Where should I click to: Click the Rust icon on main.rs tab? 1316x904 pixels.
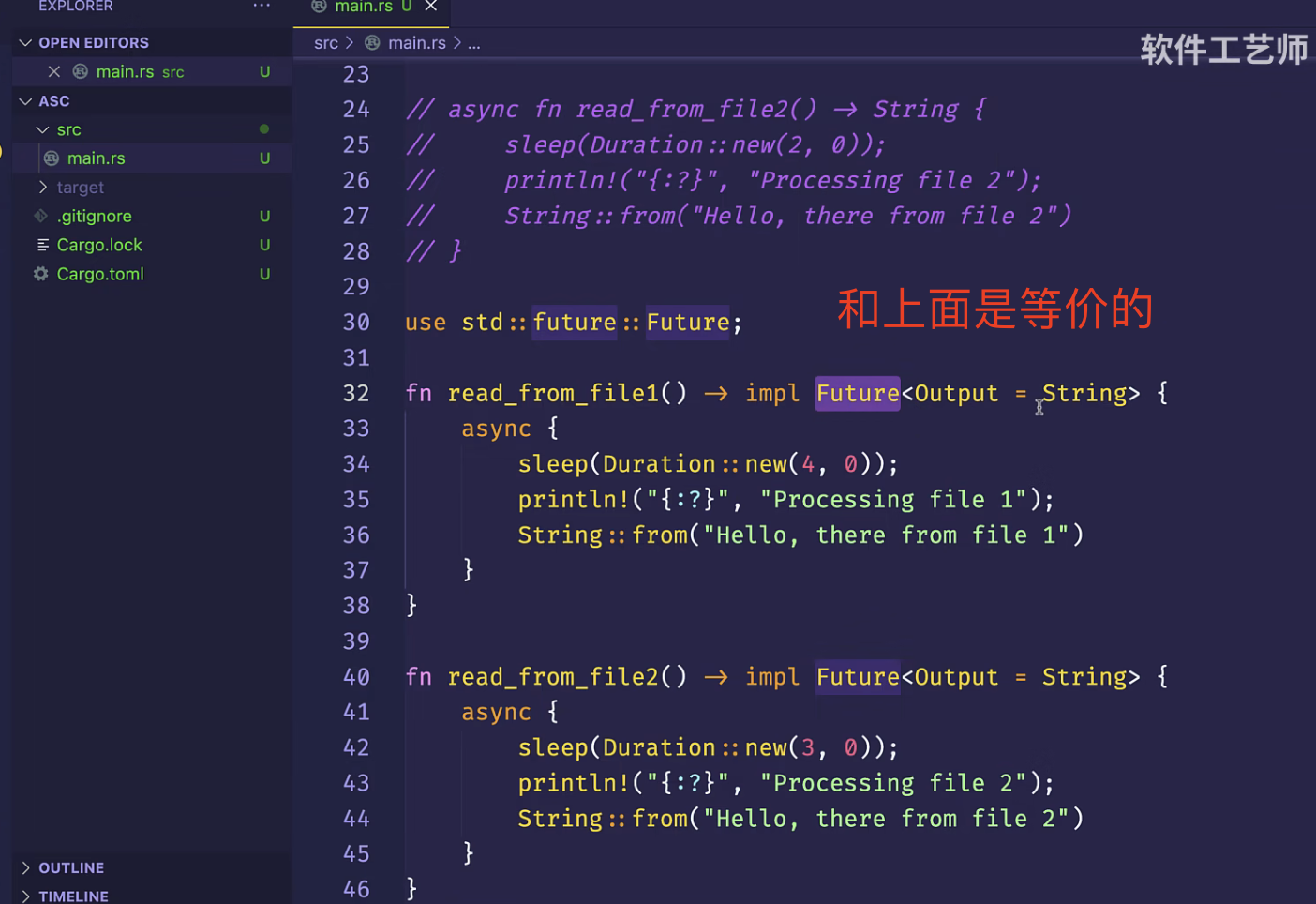(320, 7)
